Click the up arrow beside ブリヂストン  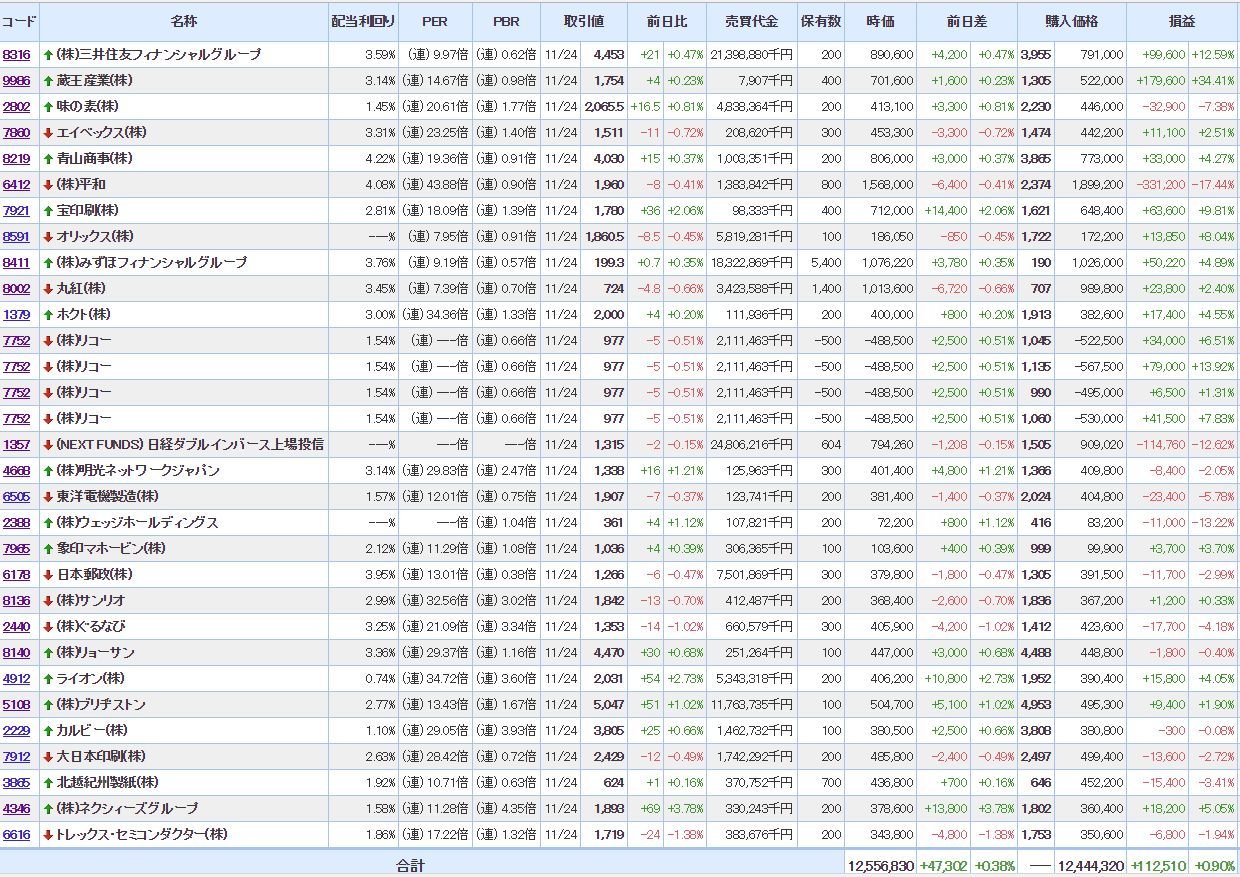pyautogui.click(x=48, y=705)
